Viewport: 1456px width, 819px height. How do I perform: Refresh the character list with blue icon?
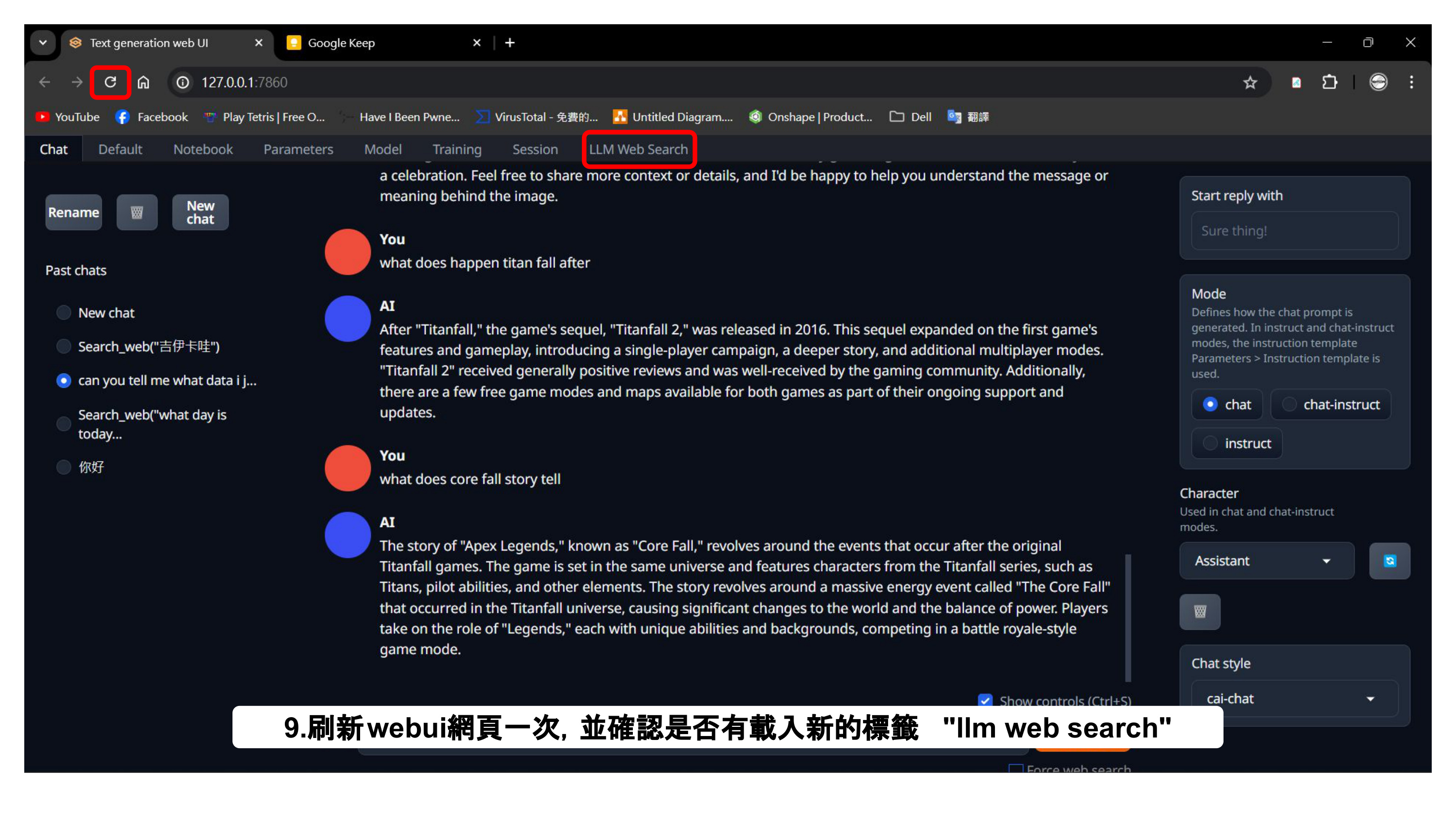tap(1390, 561)
